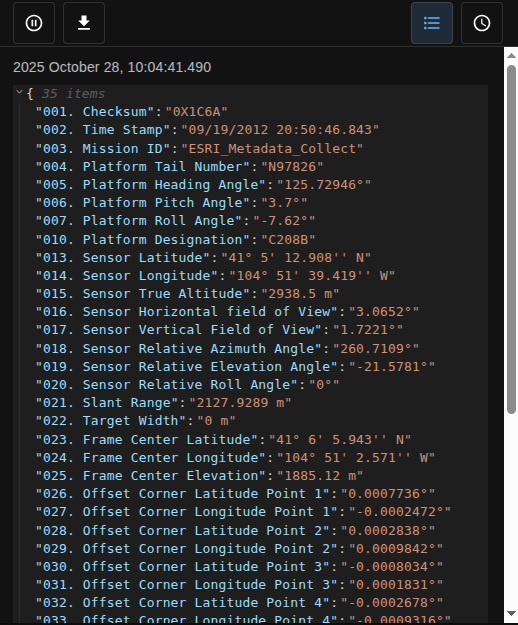Screen dimensions: 518x625
Task: Click the vertical scrollbar thumb
Action: 511,240
